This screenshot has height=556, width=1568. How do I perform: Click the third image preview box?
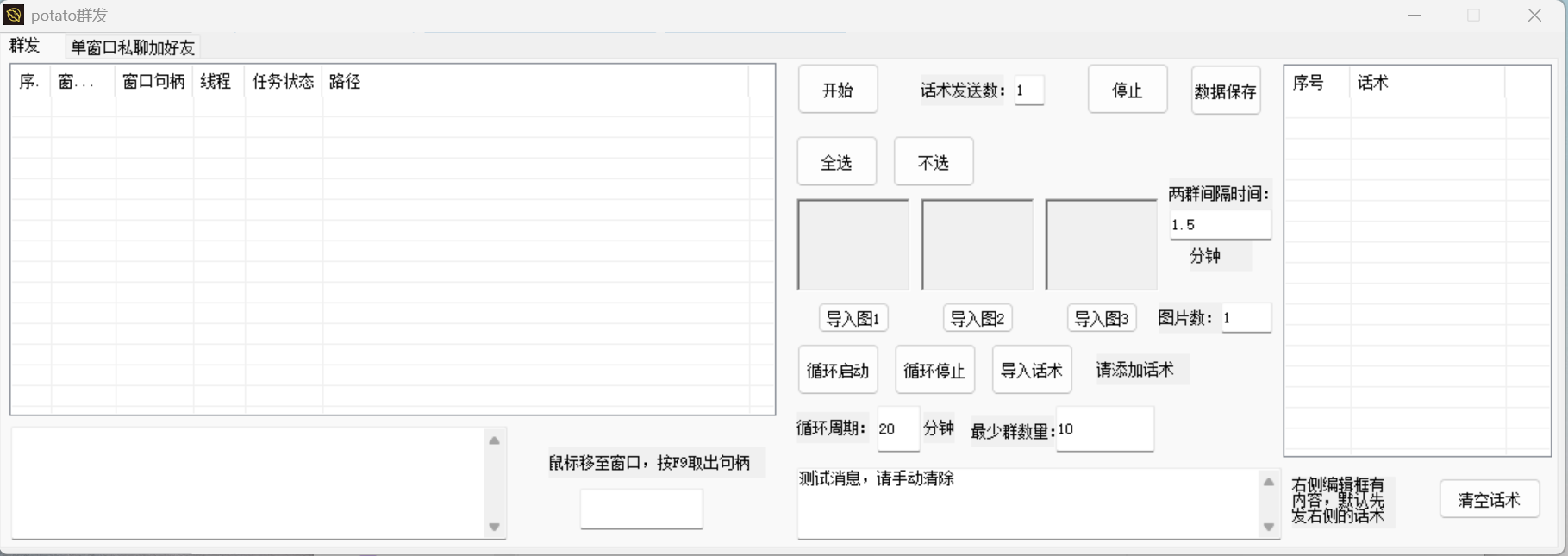pyautogui.click(x=1102, y=245)
